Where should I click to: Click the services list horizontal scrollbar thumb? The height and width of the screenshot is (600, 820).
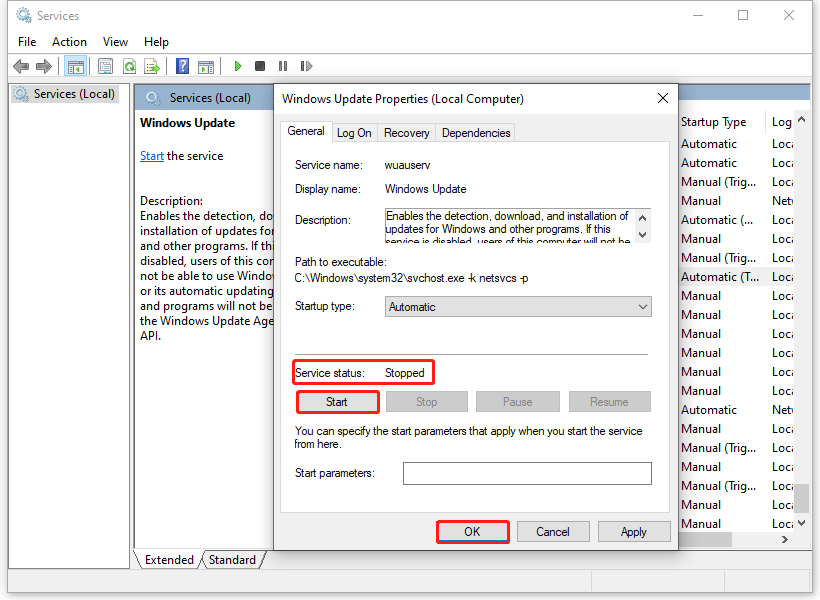pyautogui.click(x=705, y=539)
